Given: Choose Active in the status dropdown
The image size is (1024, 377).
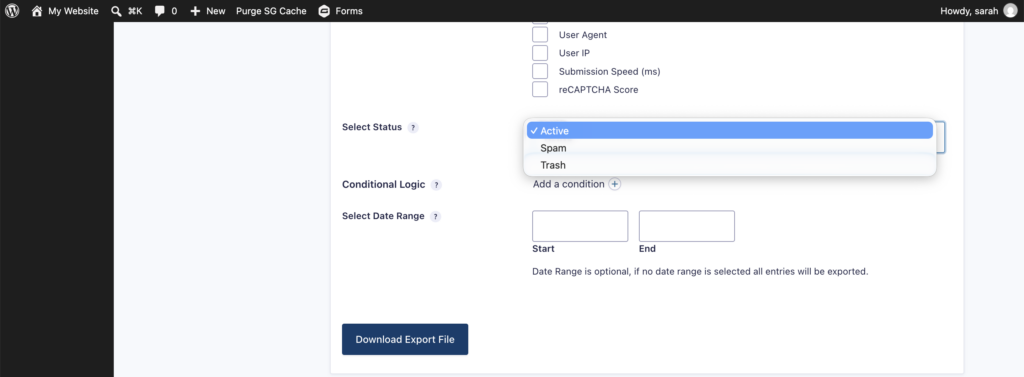Looking at the screenshot, I should pos(729,131).
